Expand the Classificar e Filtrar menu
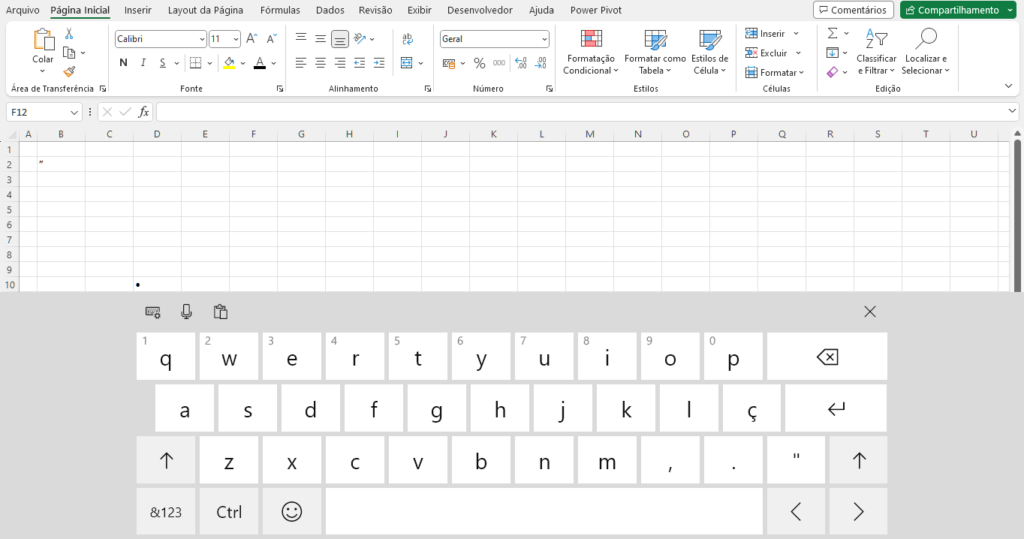 [x=876, y=52]
